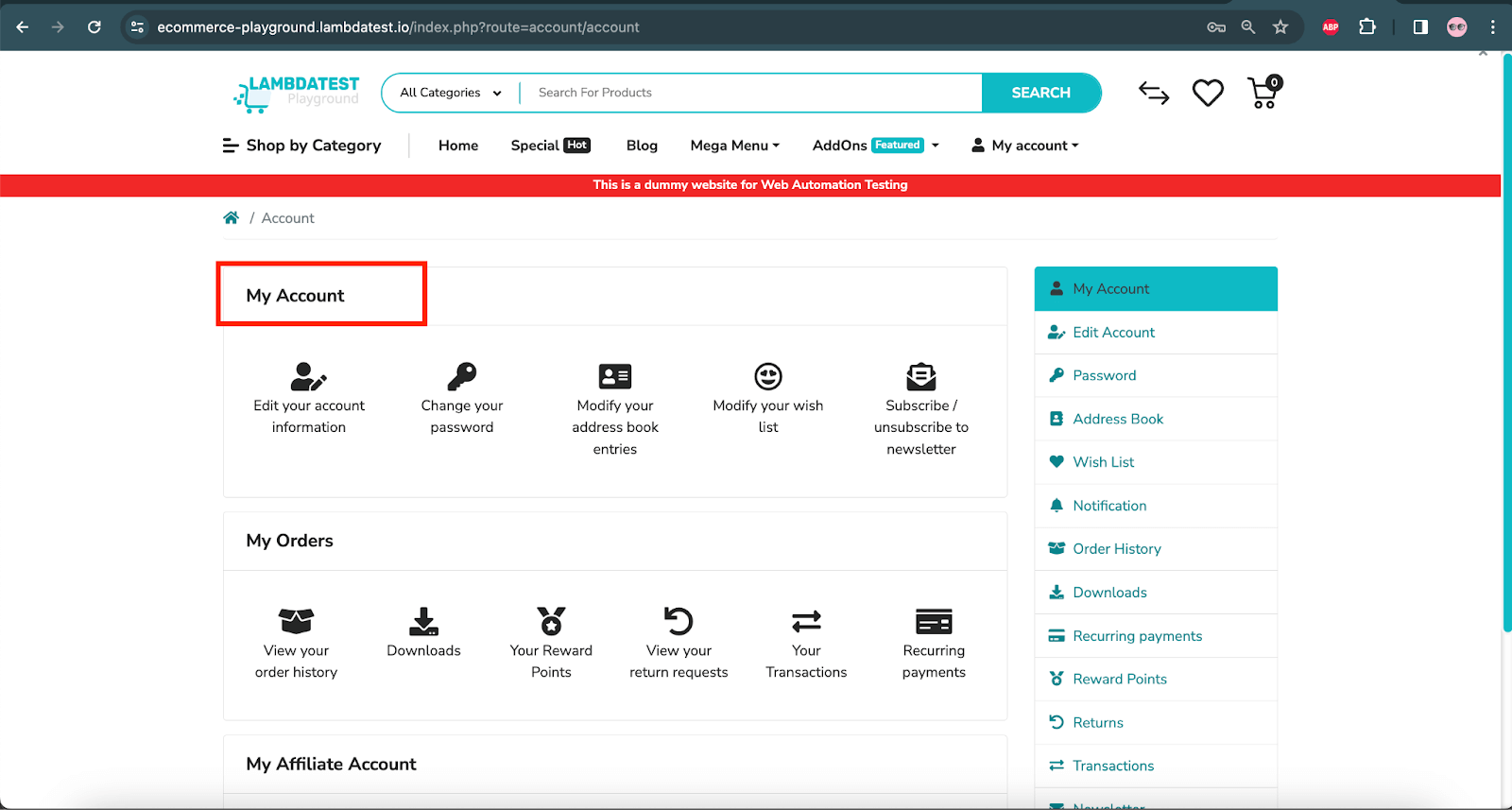Screen dimensions: 1512x810
Task: Open Transactions in the sidebar
Action: pos(1156,767)
